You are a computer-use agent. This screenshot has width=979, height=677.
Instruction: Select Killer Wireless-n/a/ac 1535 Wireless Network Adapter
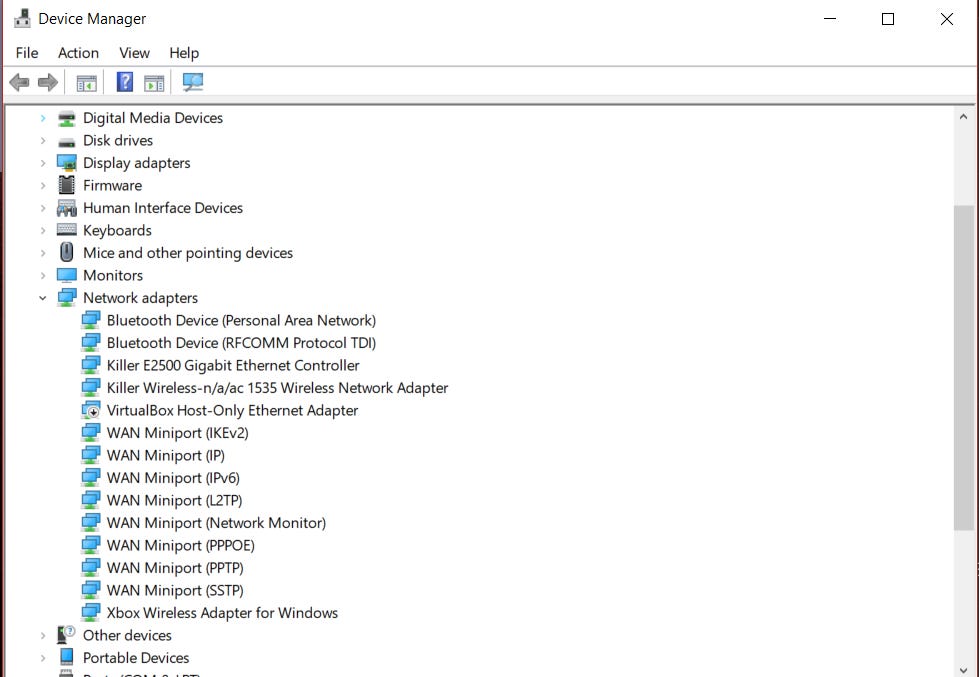click(x=277, y=388)
